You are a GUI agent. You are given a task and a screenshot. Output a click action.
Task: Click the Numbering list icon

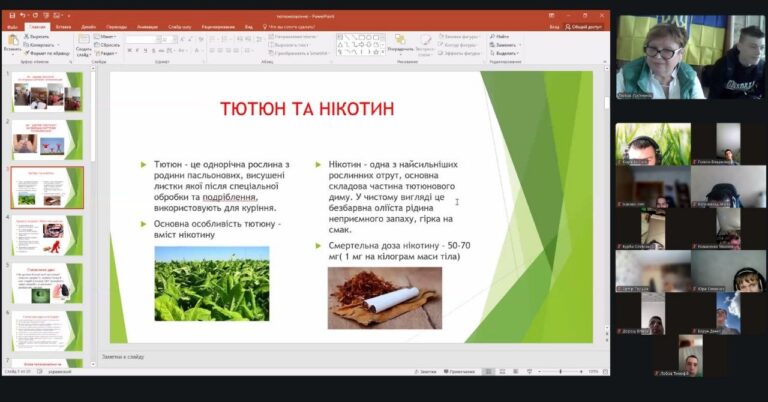tap(225, 39)
